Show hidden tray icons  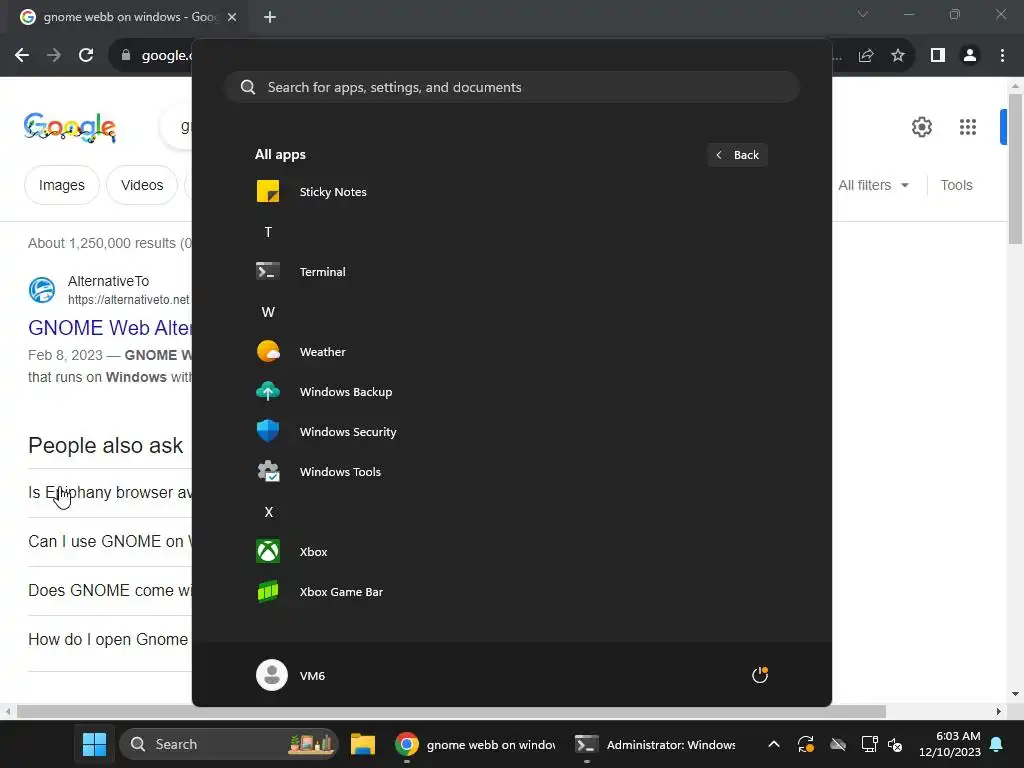click(x=774, y=744)
